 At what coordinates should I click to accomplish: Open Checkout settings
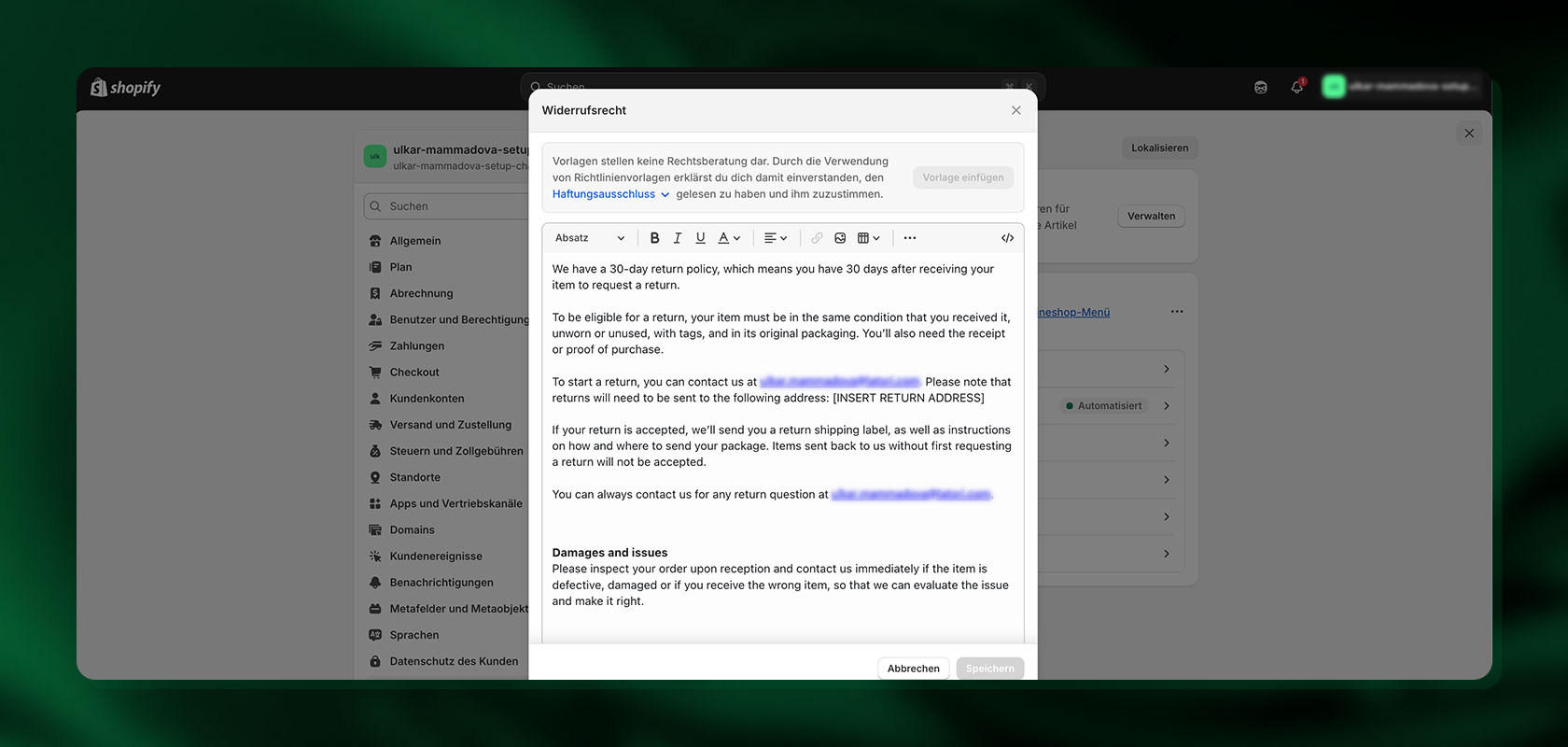click(414, 372)
